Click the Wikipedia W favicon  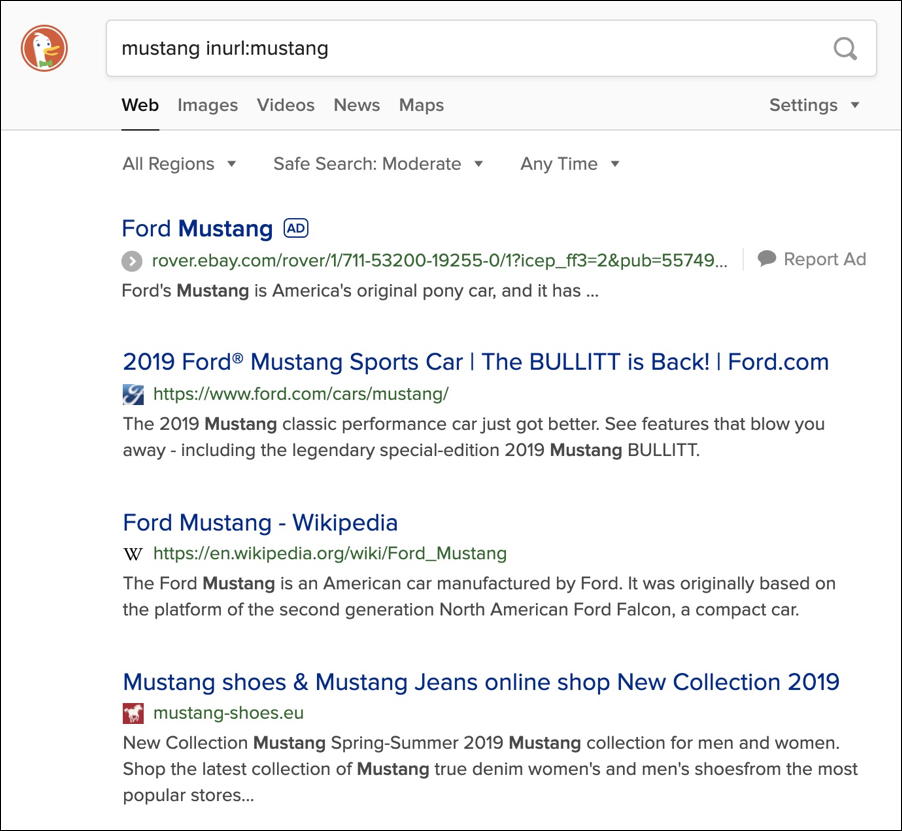coord(133,554)
